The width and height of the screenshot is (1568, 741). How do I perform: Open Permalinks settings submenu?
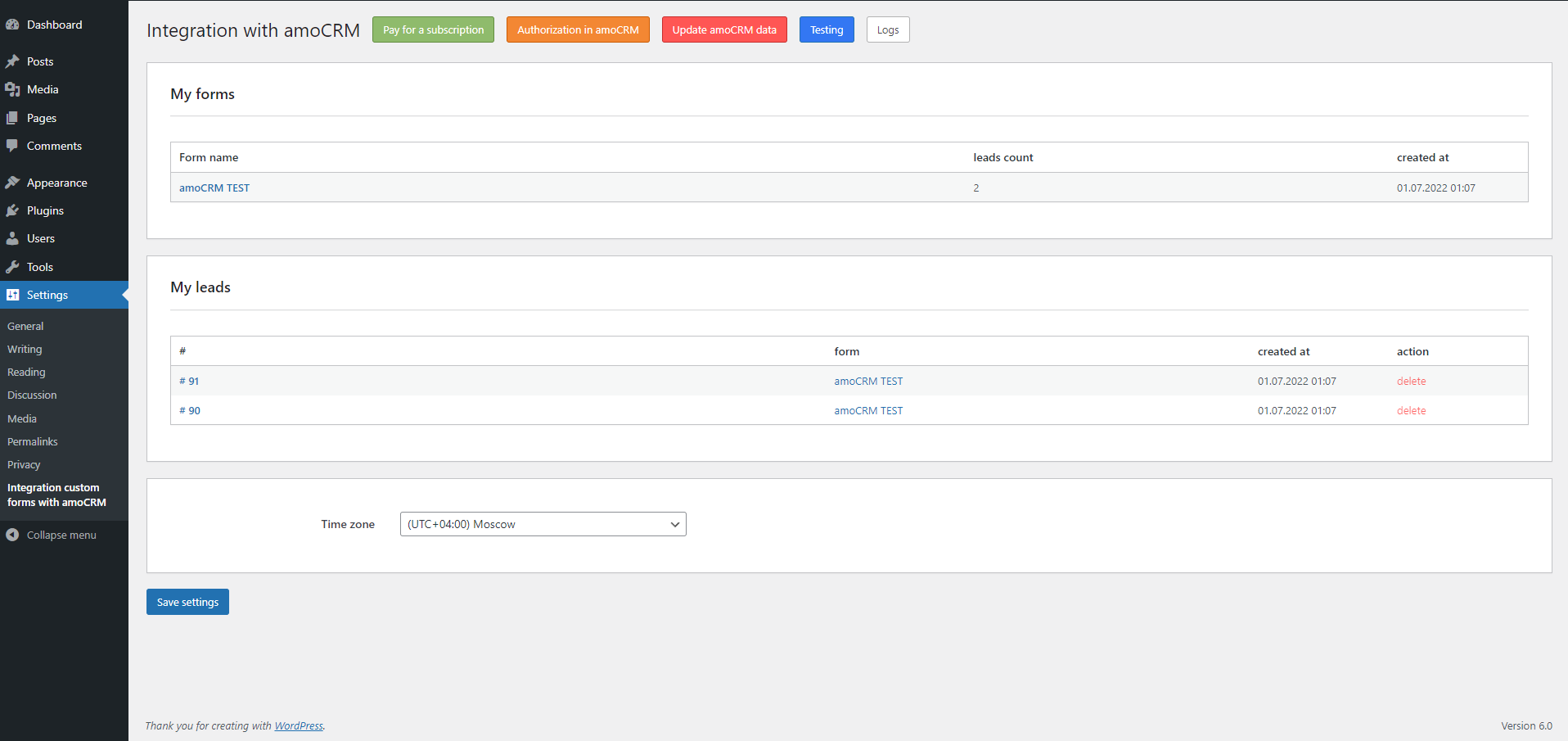33,441
